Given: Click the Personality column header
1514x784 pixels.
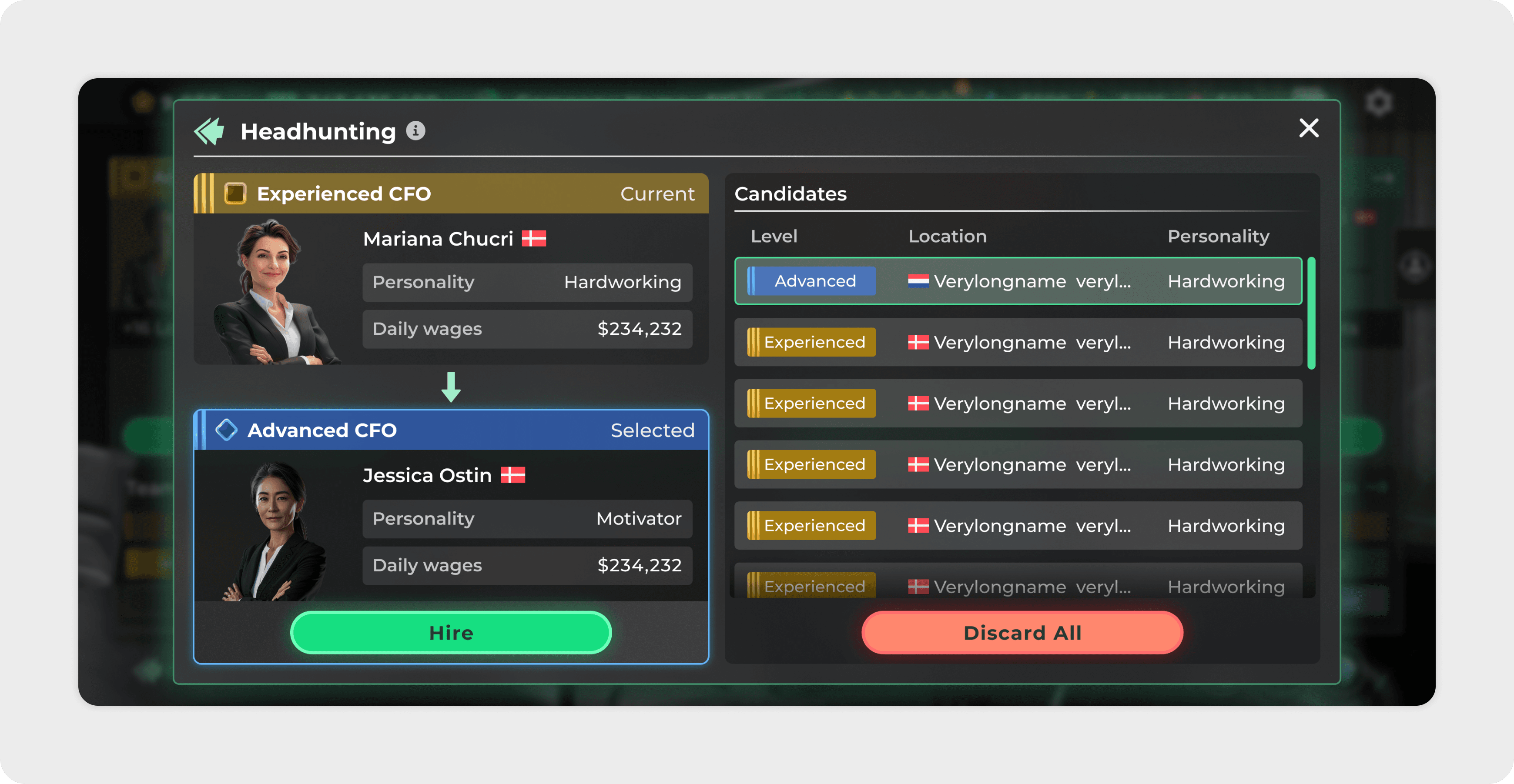Looking at the screenshot, I should pos(1218,236).
